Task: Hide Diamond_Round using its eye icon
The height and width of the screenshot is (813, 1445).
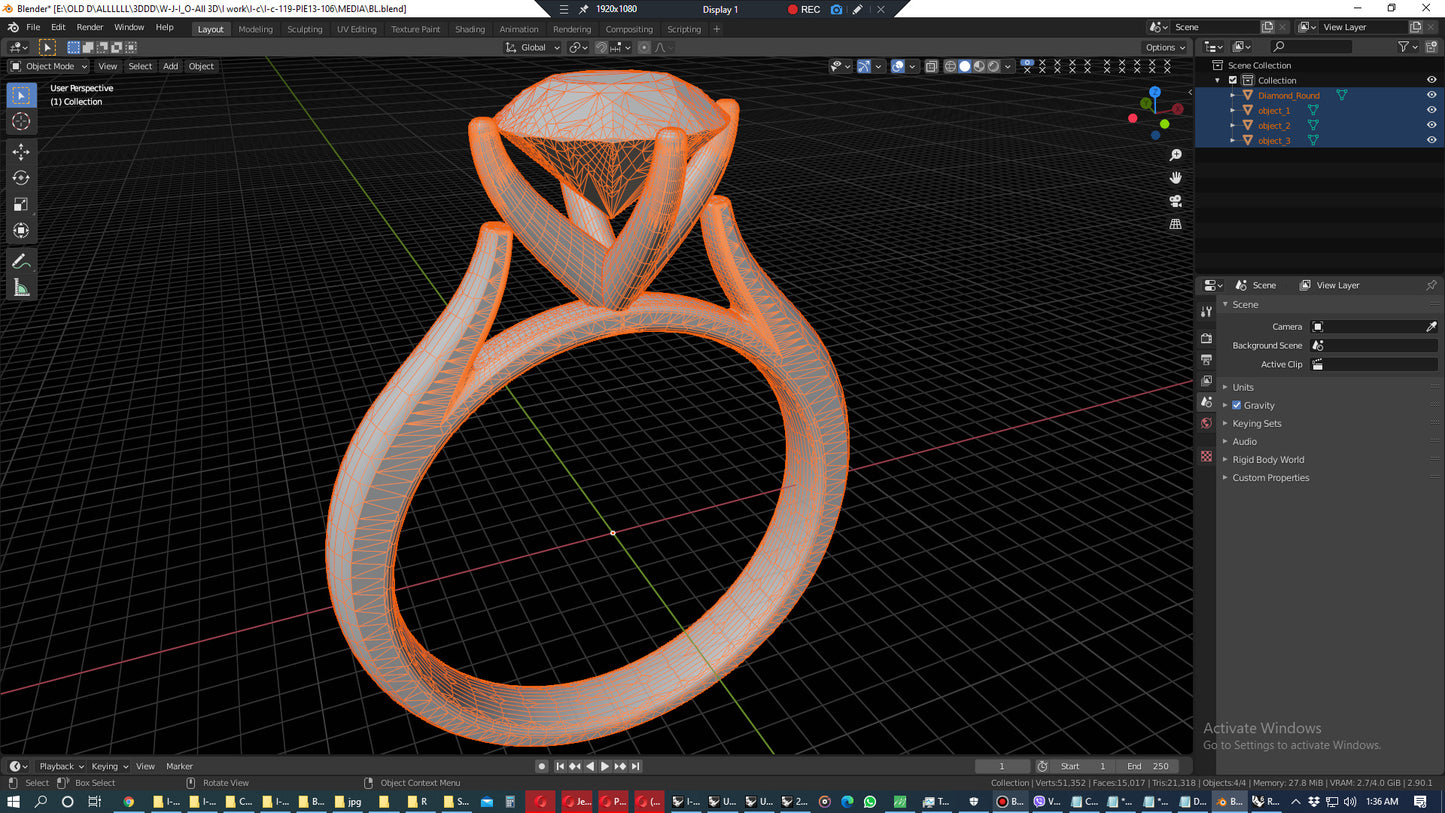Action: [x=1431, y=95]
